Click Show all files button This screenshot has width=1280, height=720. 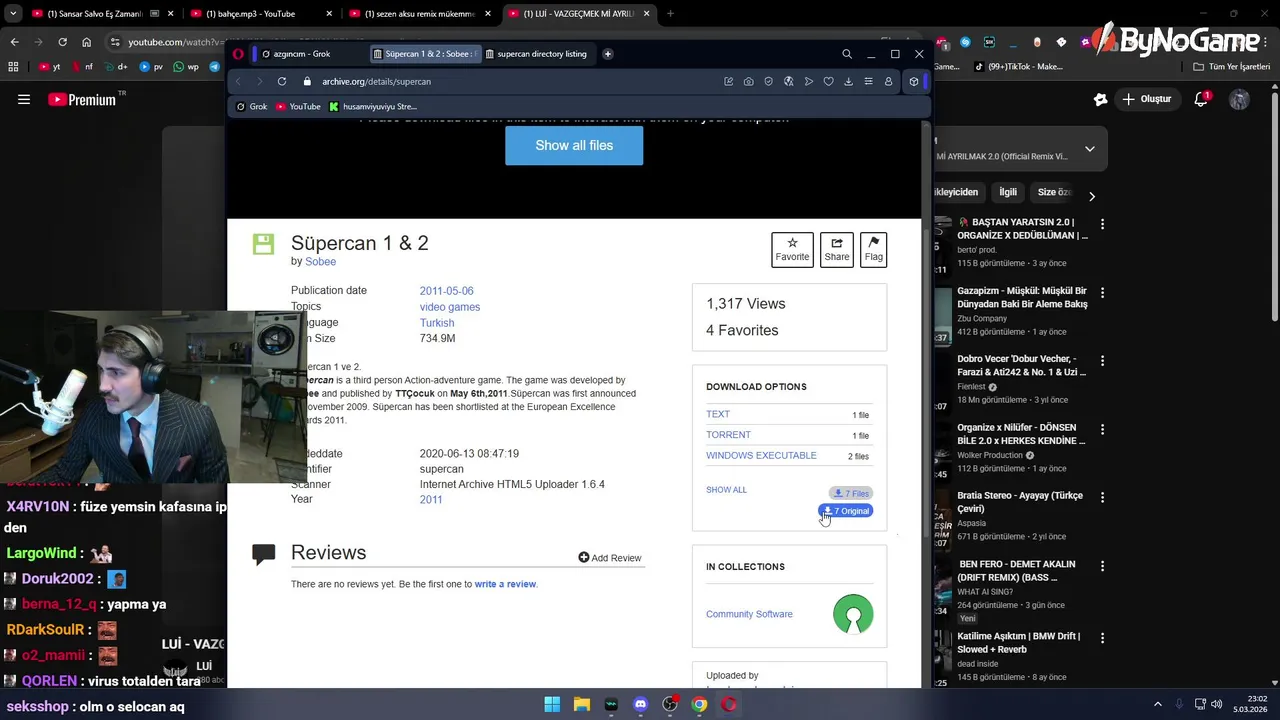click(x=574, y=146)
